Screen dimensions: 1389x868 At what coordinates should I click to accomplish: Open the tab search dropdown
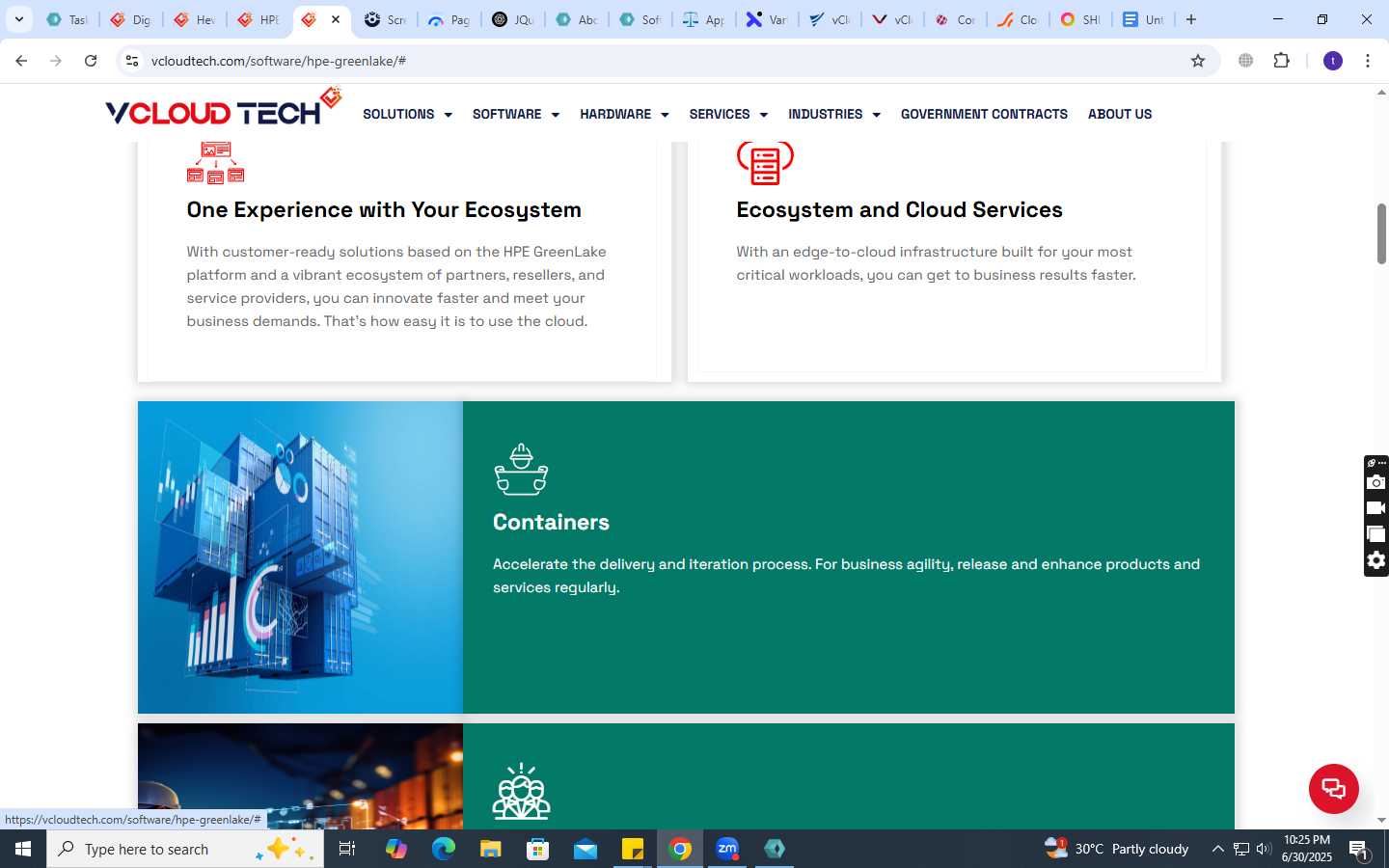click(x=18, y=19)
